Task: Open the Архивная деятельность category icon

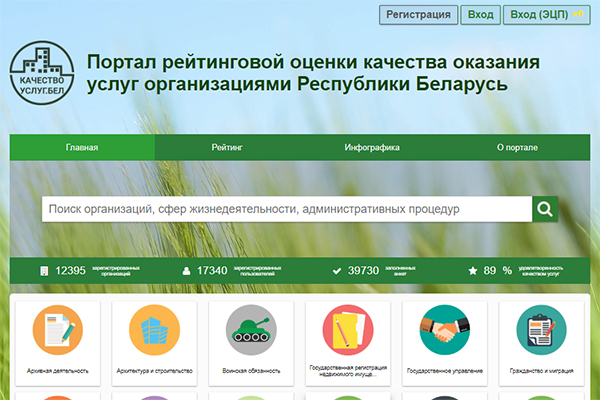Action: coord(58,330)
